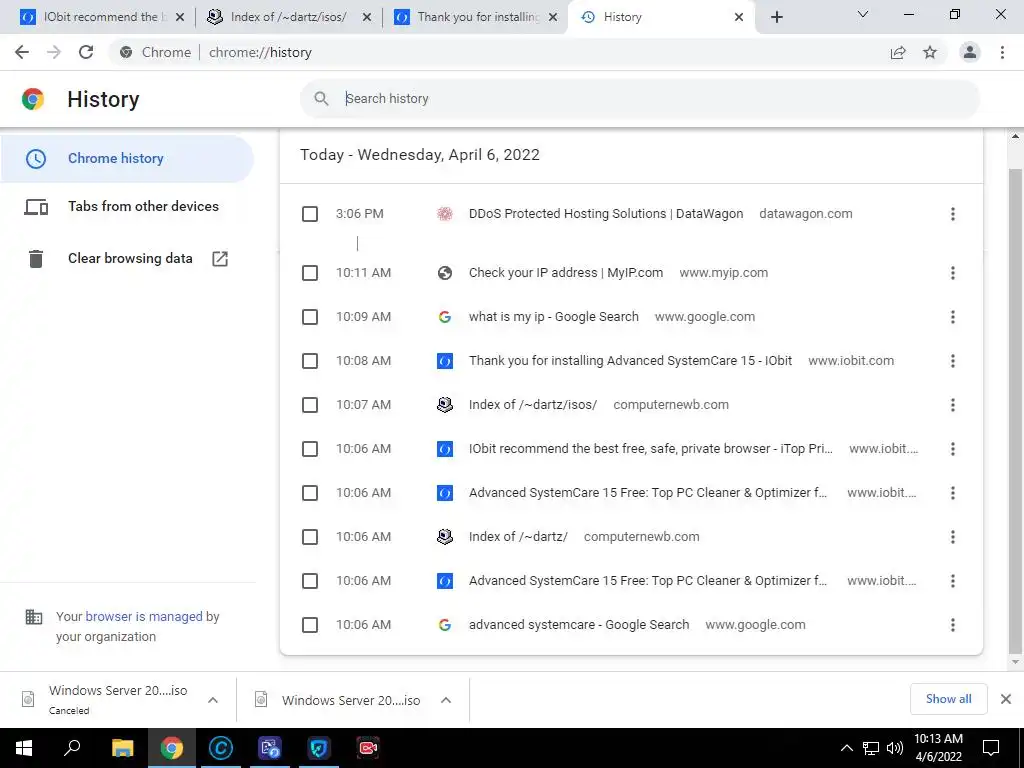Click the Chrome logo next to History
1024x768 pixels.
click(x=33, y=99)
